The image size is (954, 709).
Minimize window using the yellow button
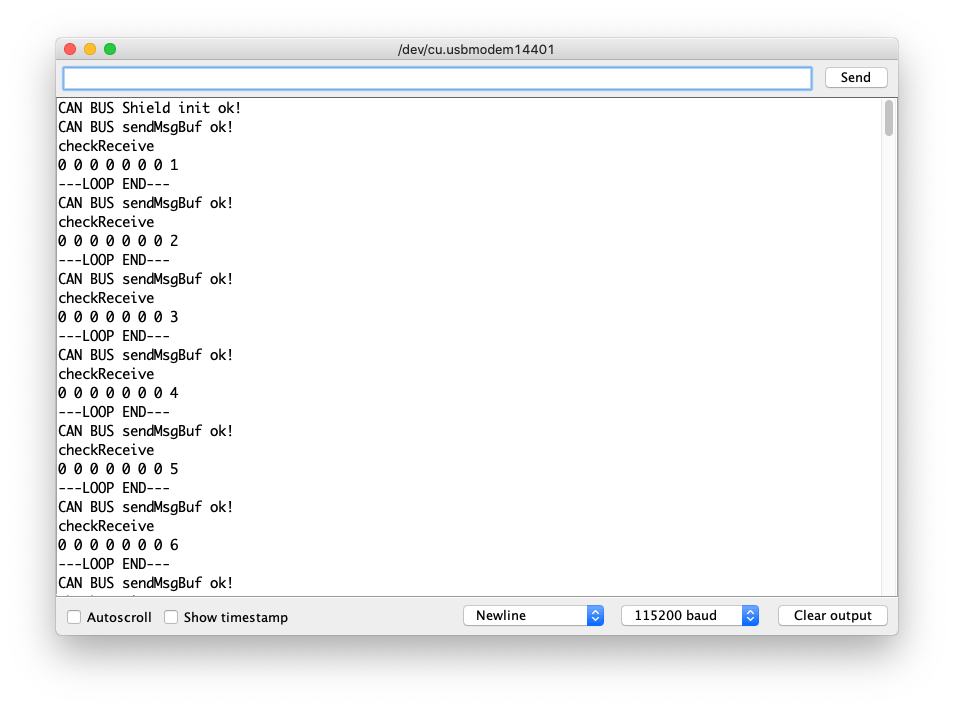point(90,49)
